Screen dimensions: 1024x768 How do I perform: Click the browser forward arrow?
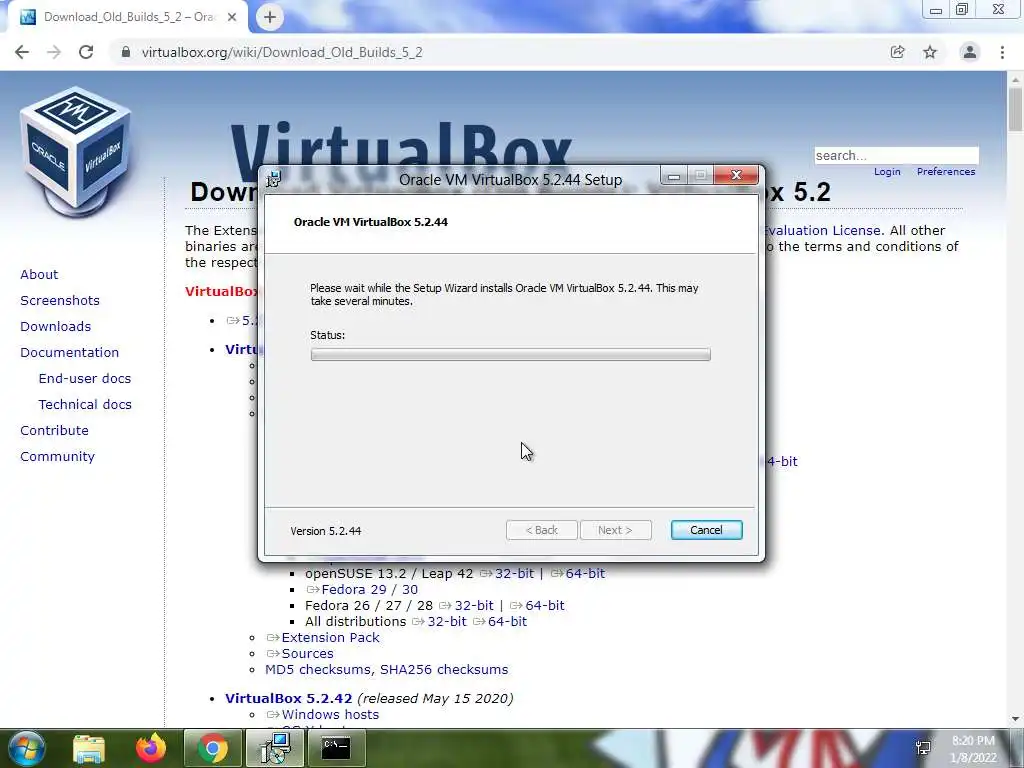click(54, 52)
